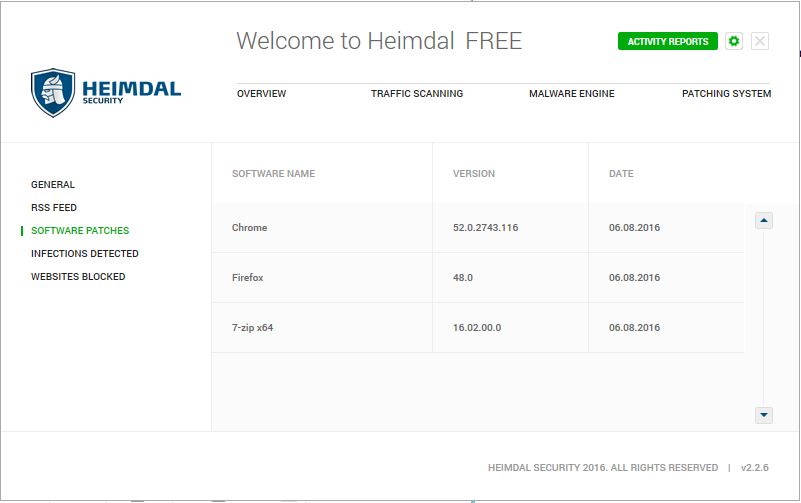
Task: Click the scroll down arrow of the patches list
Action: [764, 415]
